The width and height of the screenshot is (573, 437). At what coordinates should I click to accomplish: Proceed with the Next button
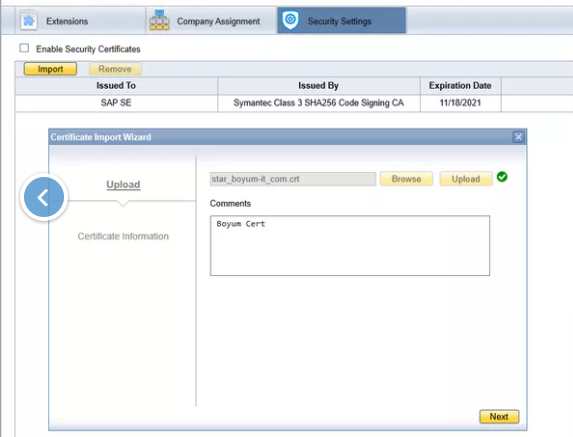click(499, 417)
